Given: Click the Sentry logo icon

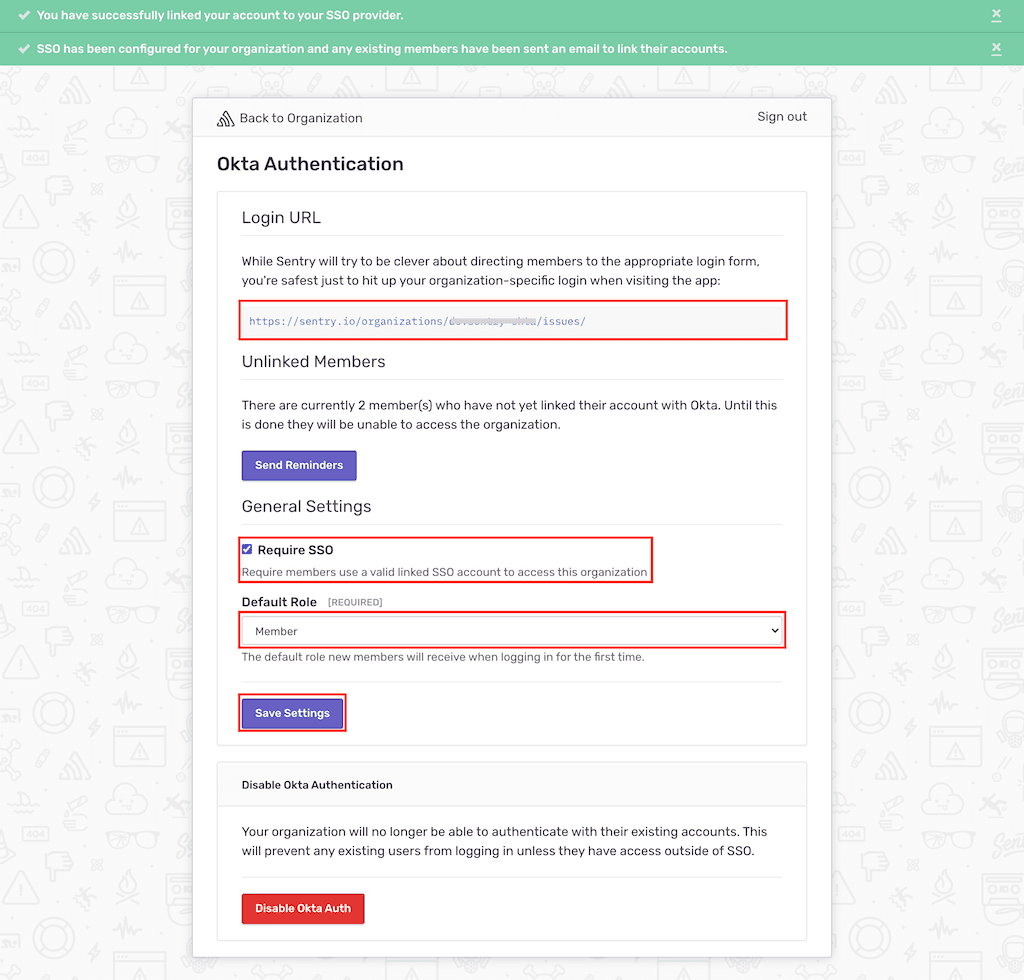Looking at the screenshot, I should [227, 117].
